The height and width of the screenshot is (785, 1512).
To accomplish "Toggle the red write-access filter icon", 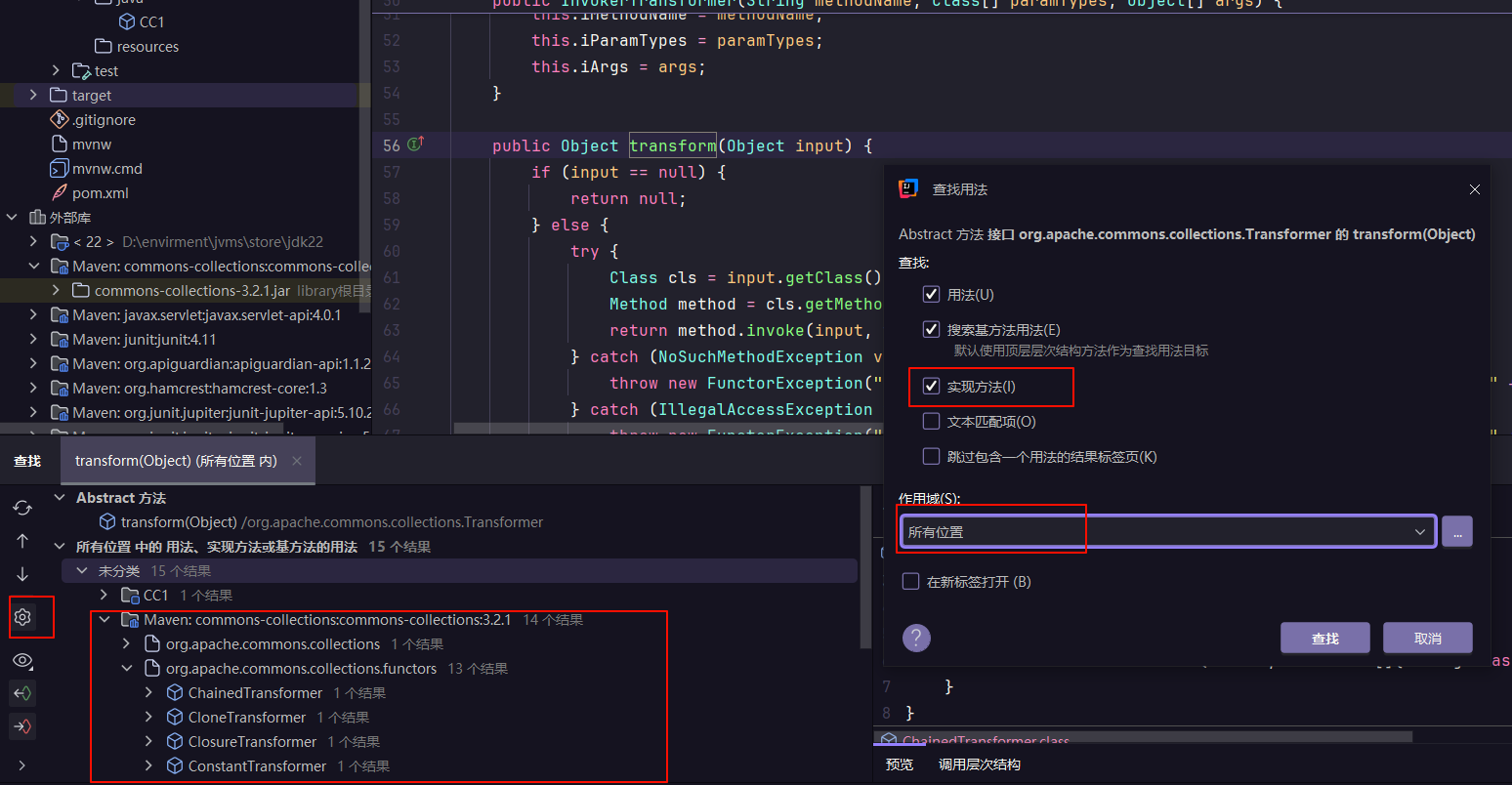I will pos(22,726).
